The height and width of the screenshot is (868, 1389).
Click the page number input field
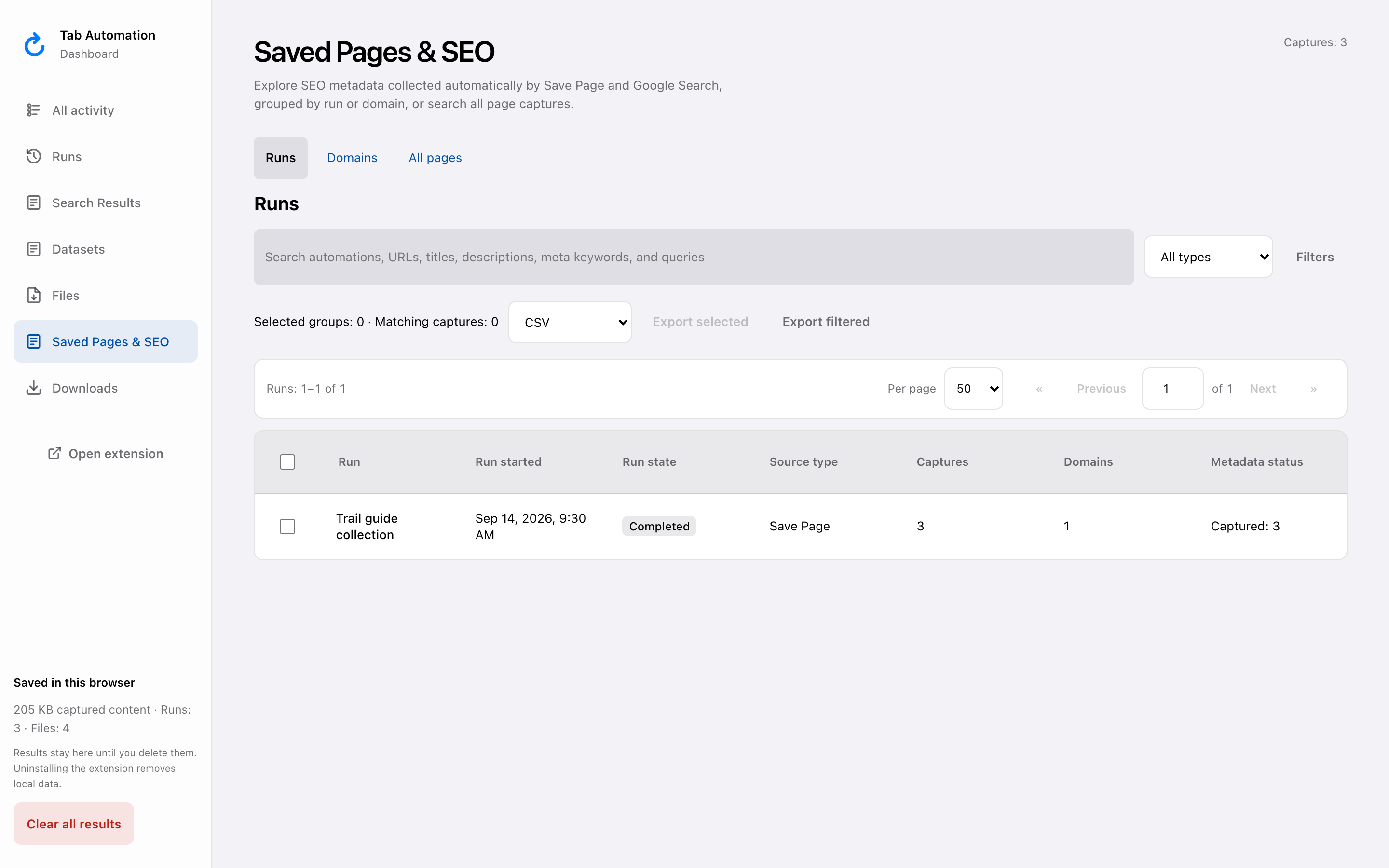1172,389
